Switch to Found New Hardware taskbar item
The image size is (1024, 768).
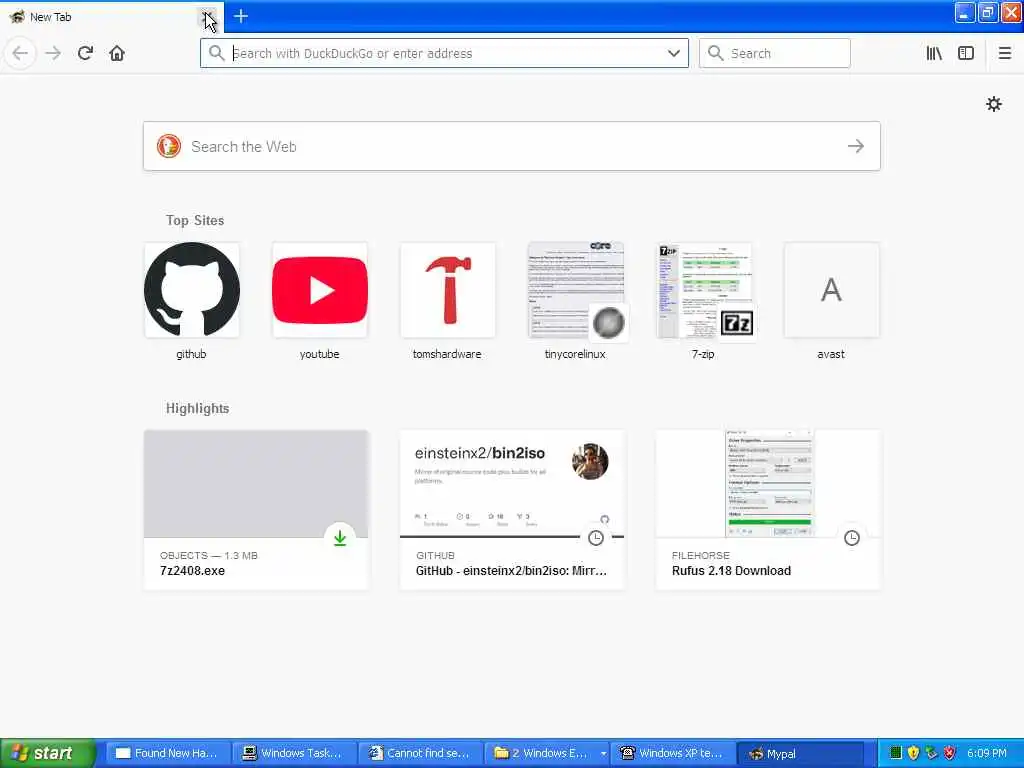coord(166,753)
